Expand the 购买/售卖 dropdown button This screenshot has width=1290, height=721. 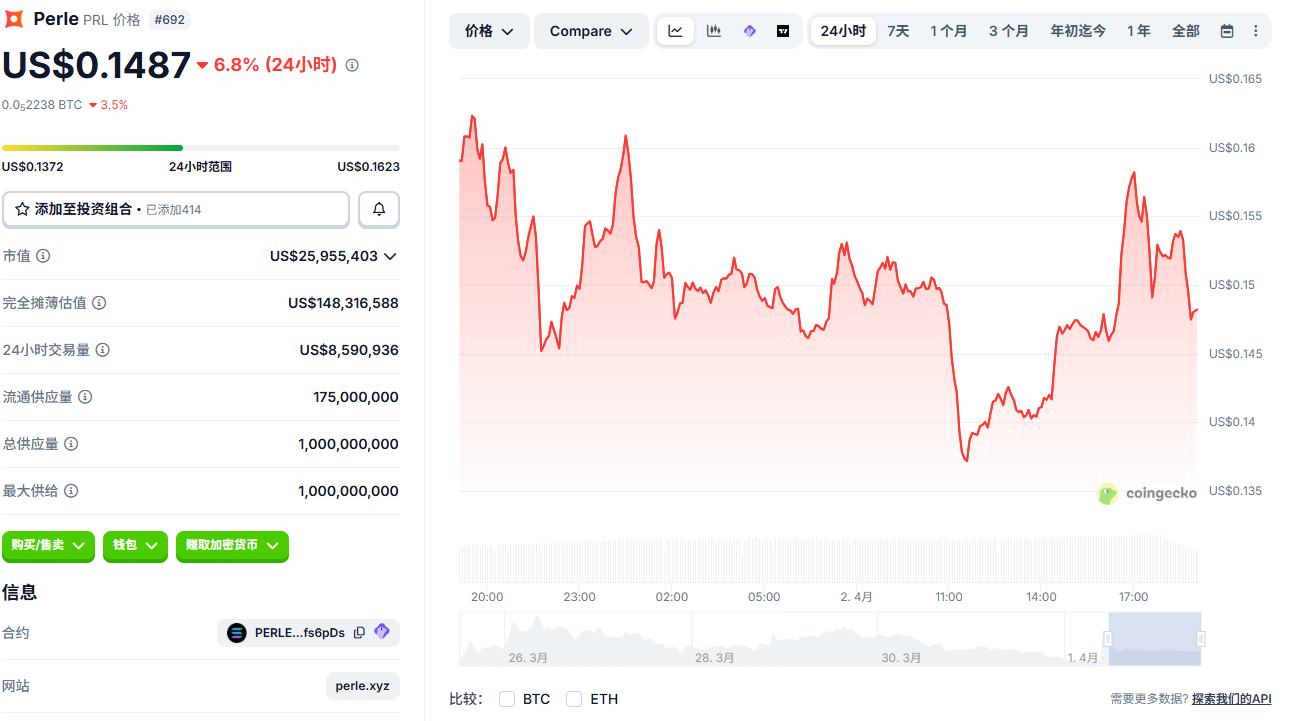(x=48, y=546)
